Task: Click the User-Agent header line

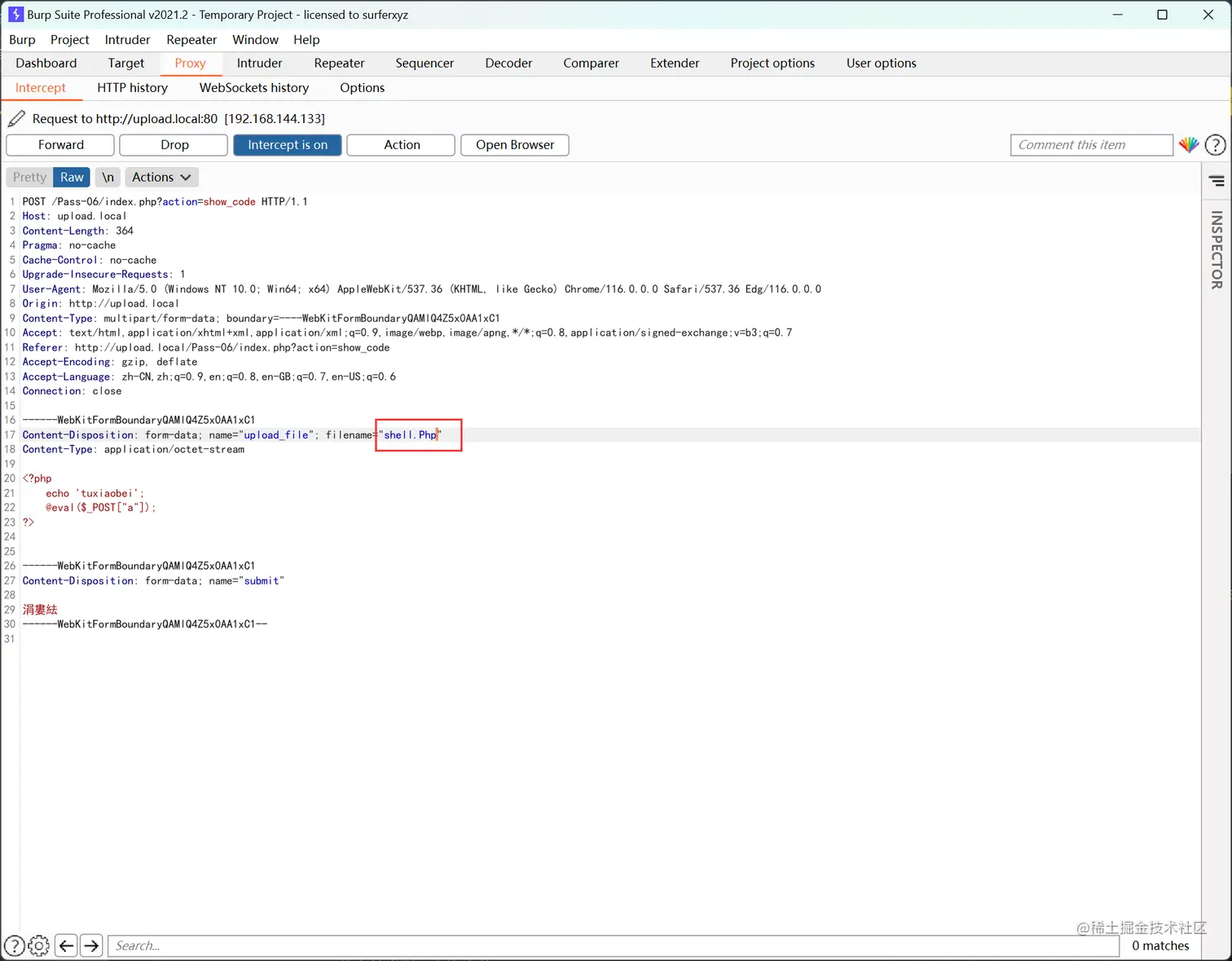Action: [422, 289]
